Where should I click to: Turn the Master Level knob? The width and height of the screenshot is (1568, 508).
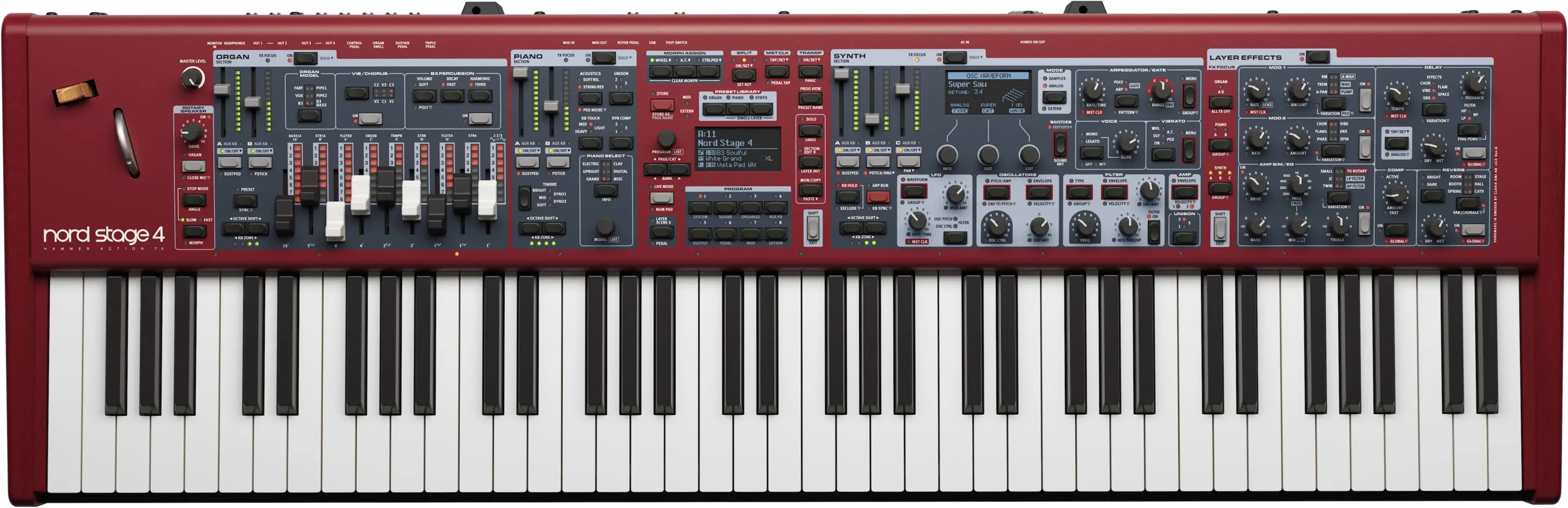click(193, 77)
